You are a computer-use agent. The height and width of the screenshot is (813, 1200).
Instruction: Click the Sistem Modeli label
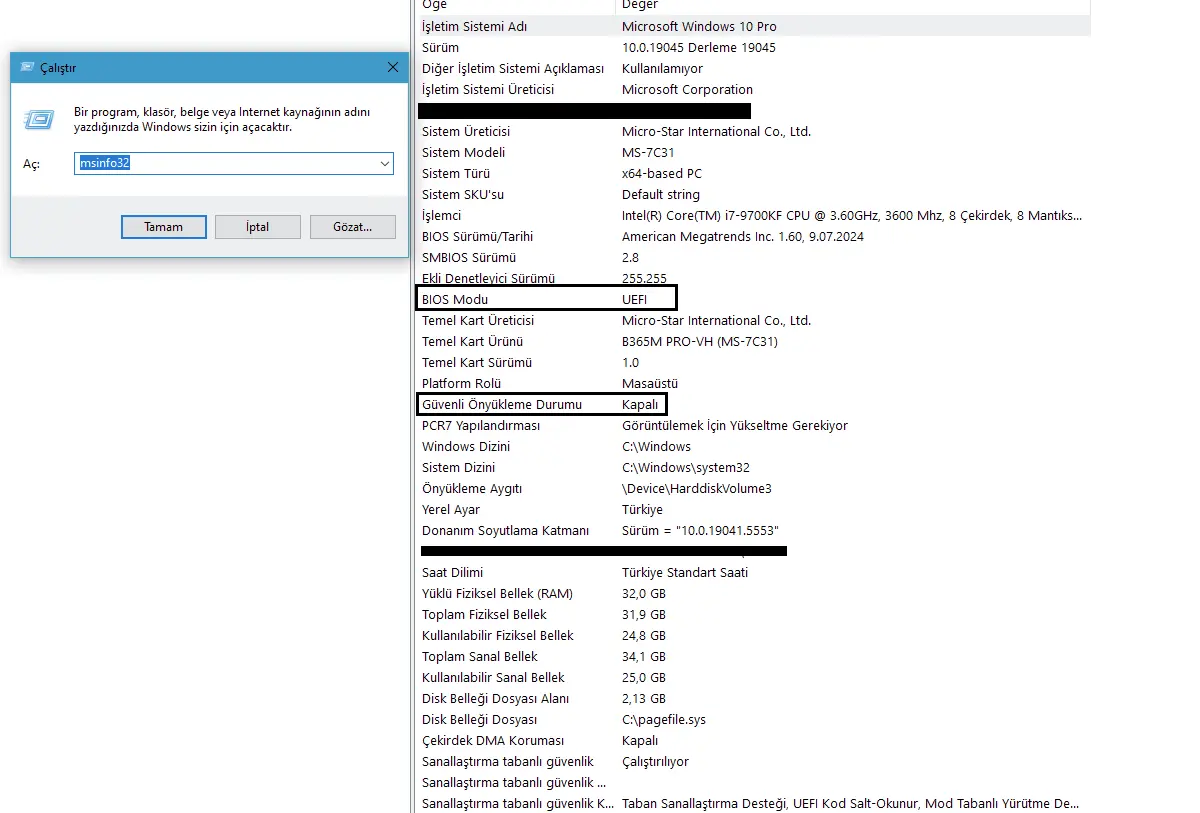463,152
